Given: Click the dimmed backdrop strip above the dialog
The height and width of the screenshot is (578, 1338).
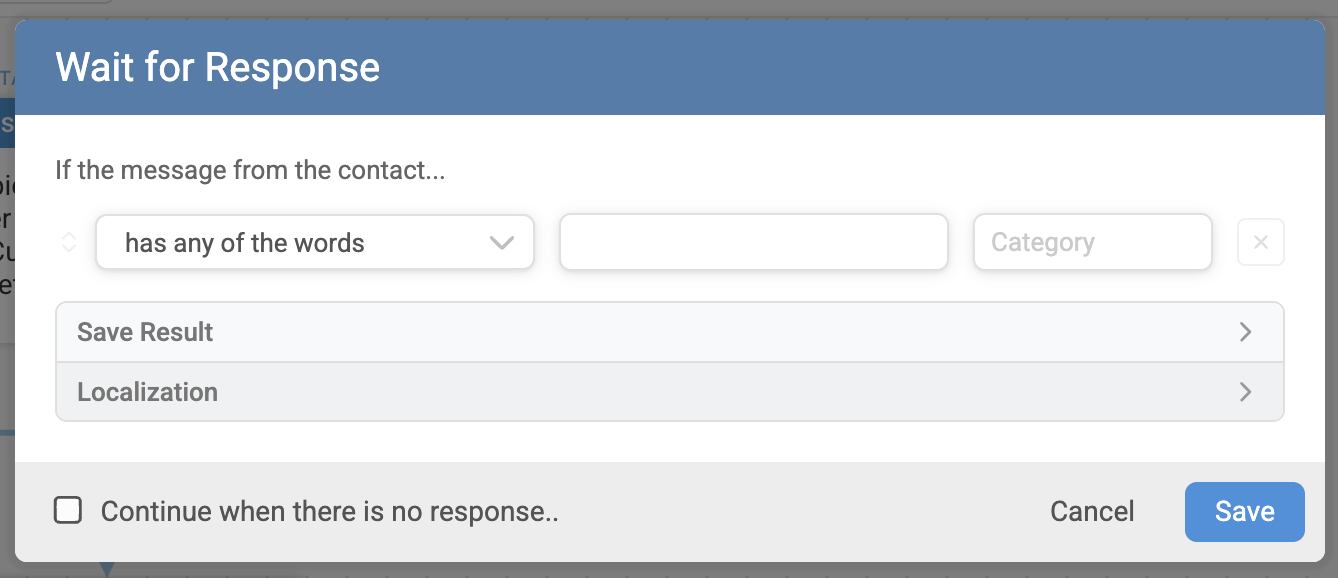Looking at the screenshot, I should tap(669, 9).
